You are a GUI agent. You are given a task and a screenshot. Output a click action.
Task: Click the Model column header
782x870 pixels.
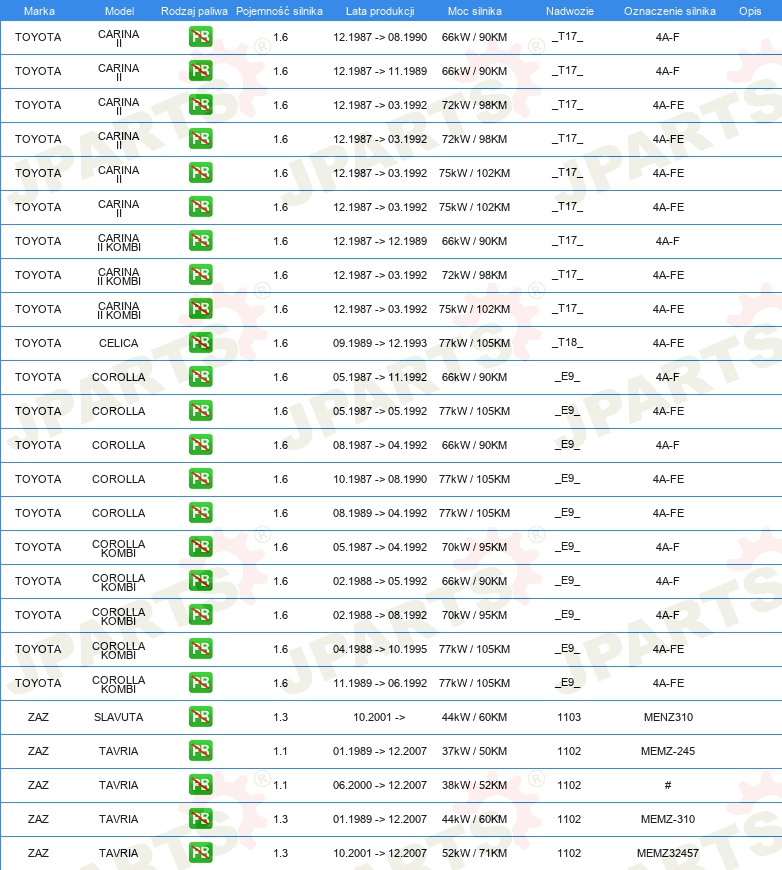click(x=119, y=11)
